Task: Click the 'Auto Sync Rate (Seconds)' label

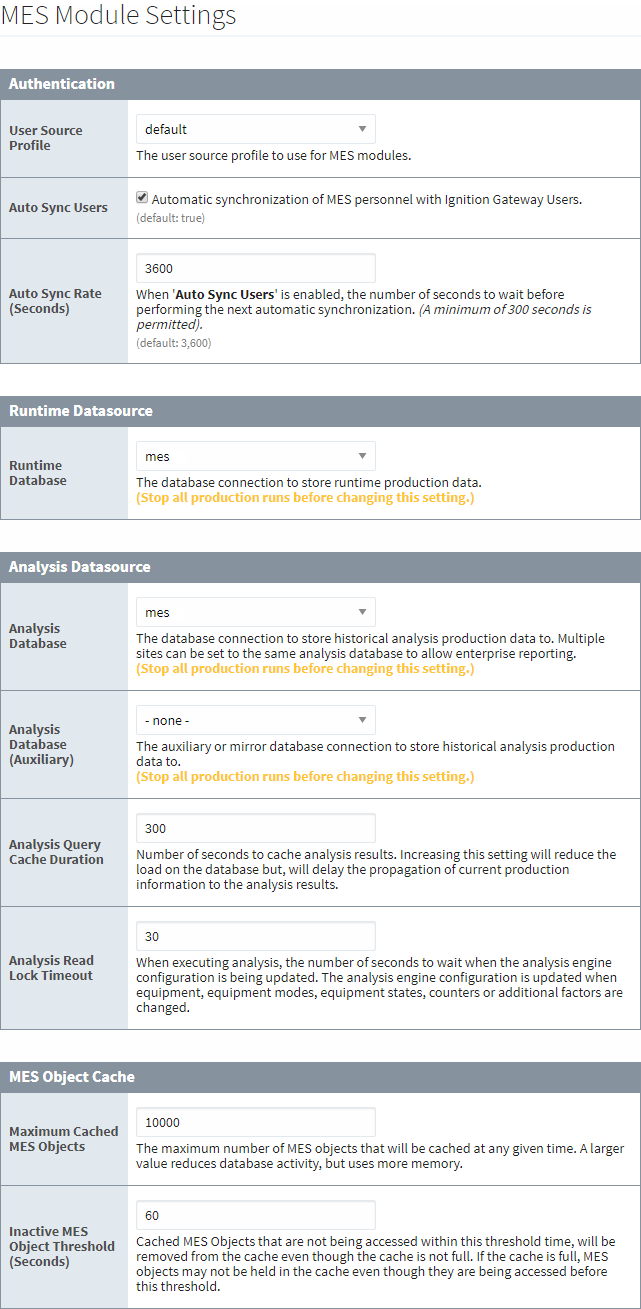Action: 55,301
